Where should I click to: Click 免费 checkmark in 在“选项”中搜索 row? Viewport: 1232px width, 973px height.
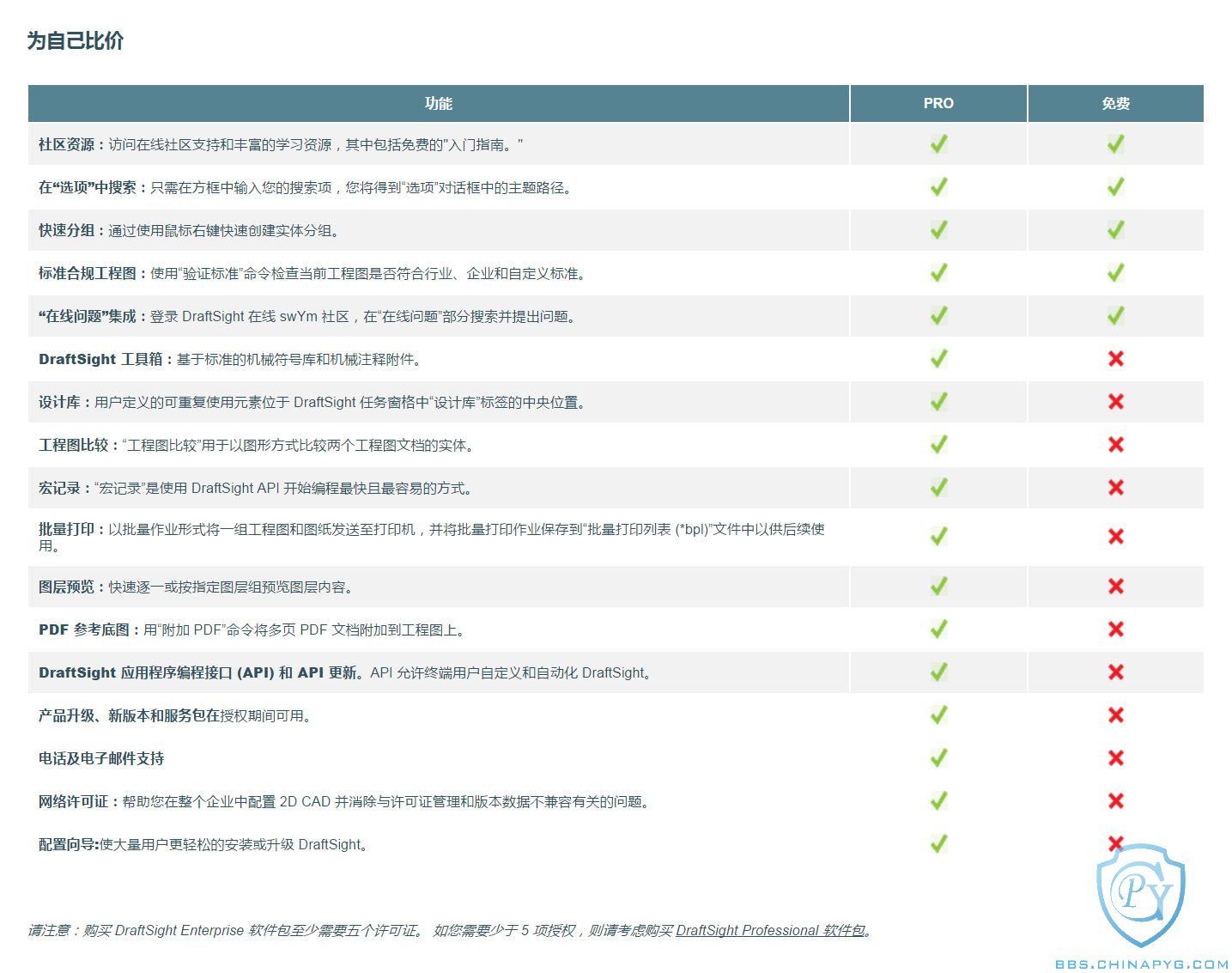point(1115,186)
